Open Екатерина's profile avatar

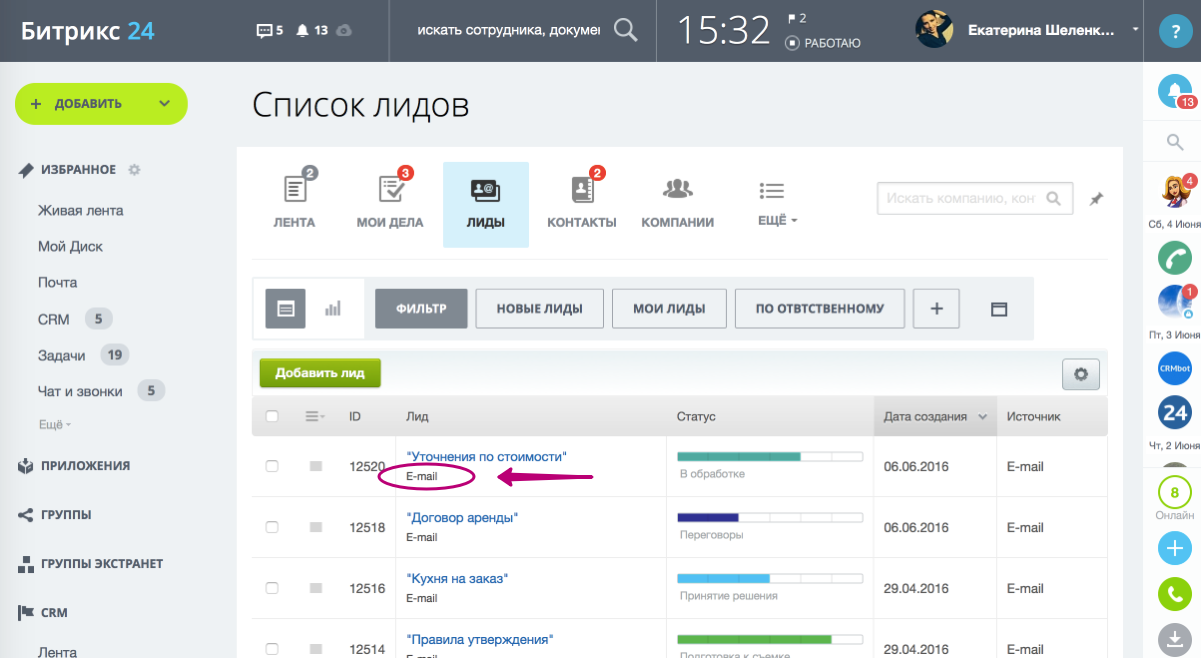click(x=934, y=30)
